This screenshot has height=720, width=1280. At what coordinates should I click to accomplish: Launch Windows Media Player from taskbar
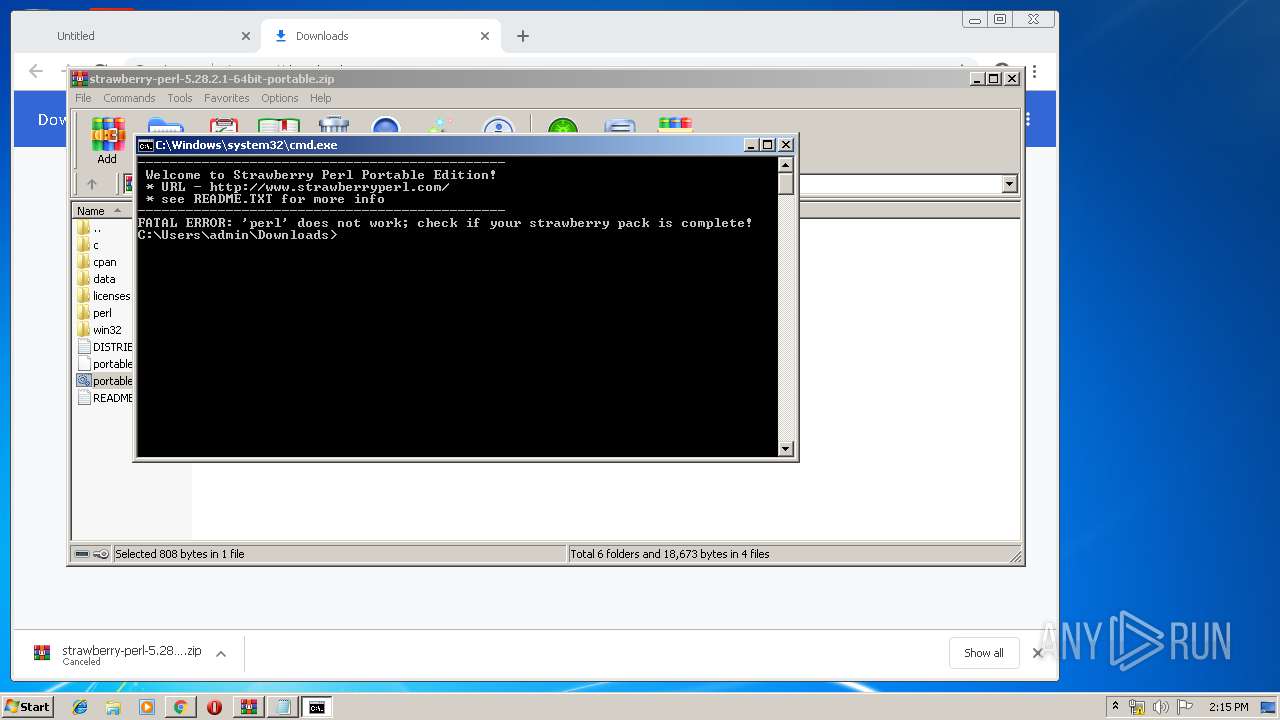click(147, 707)
